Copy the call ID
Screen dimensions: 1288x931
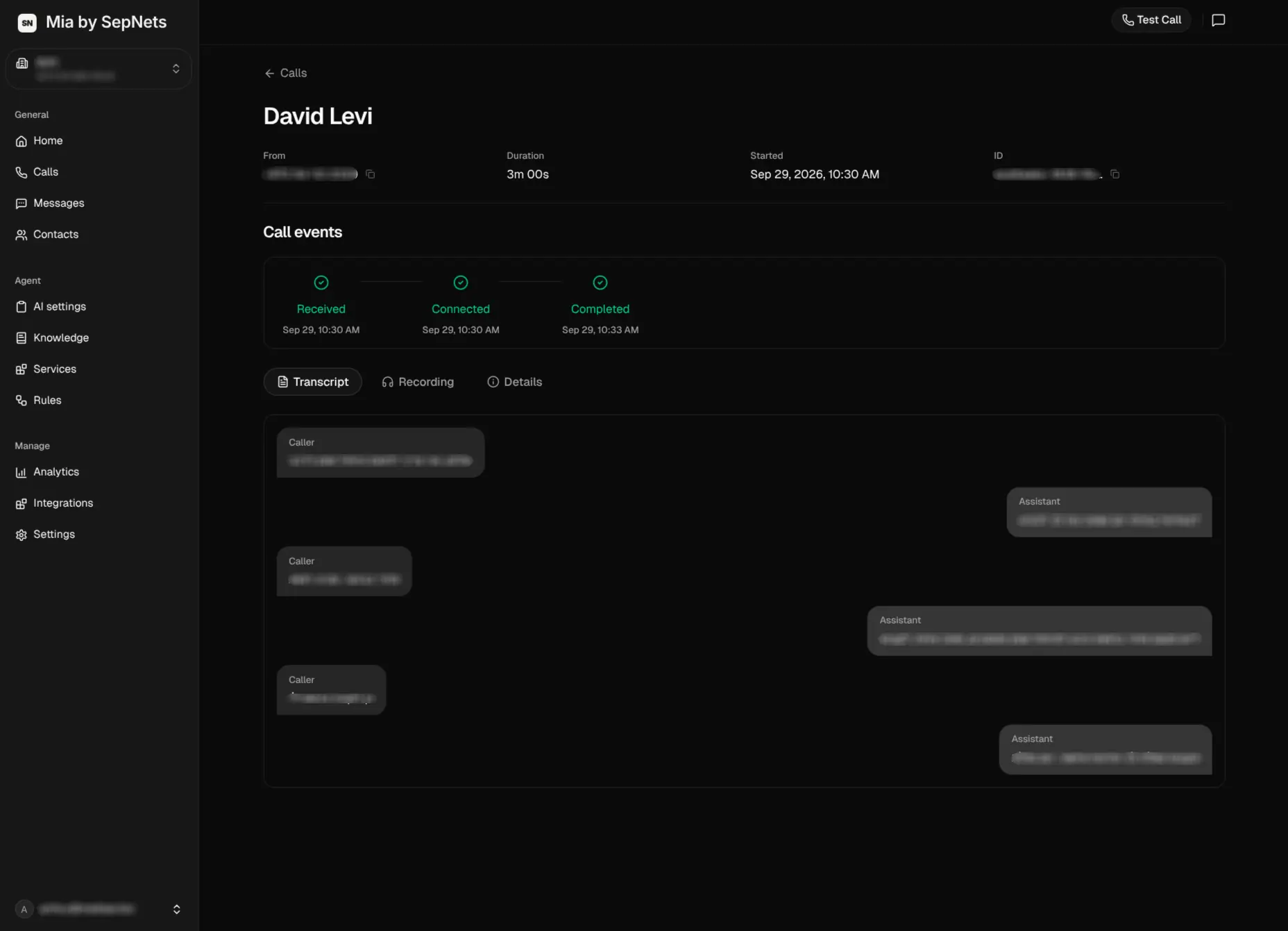point(1115,174)
